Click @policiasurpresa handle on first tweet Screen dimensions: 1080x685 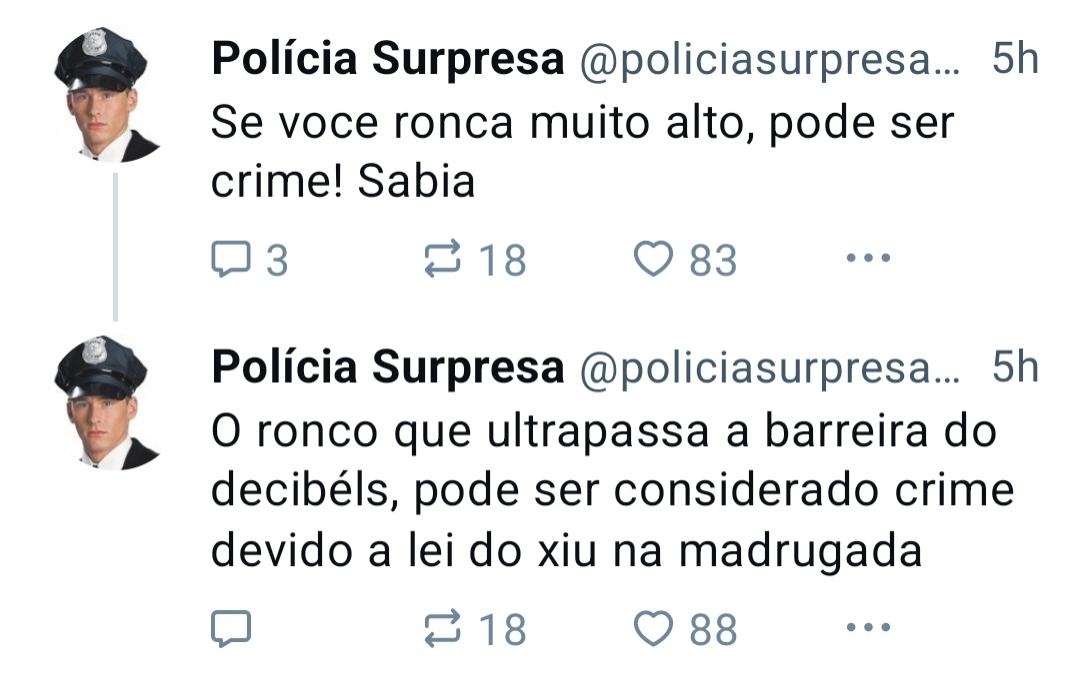coord(768,63)
